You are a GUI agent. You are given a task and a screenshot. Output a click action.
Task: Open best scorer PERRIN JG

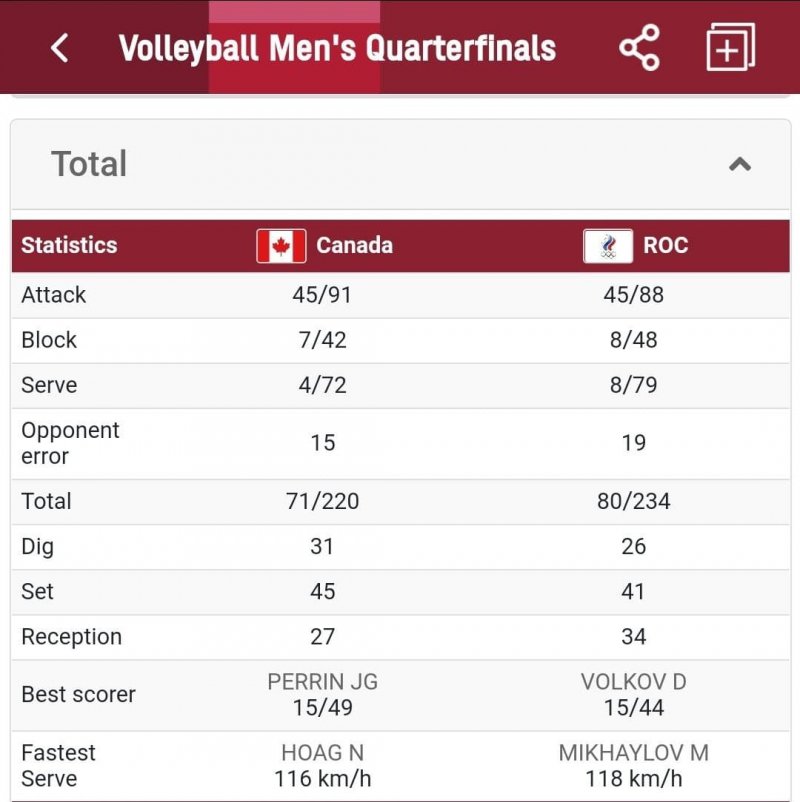322,683
